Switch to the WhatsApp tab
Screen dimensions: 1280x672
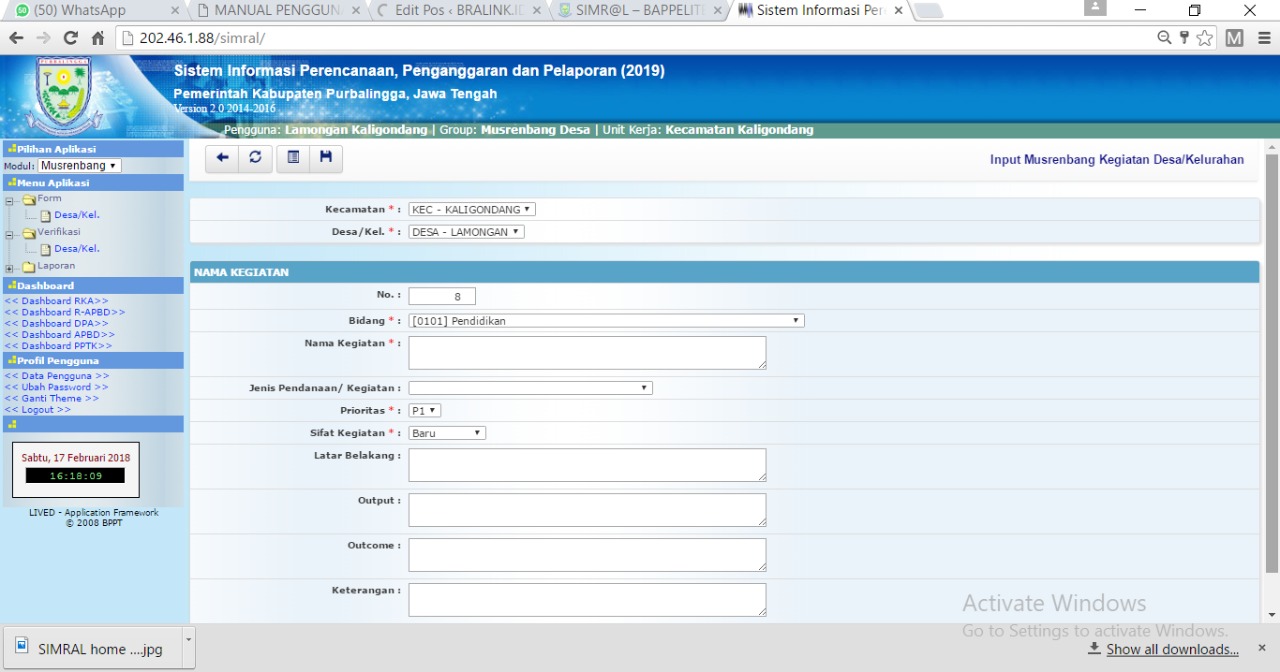[93, 11]
